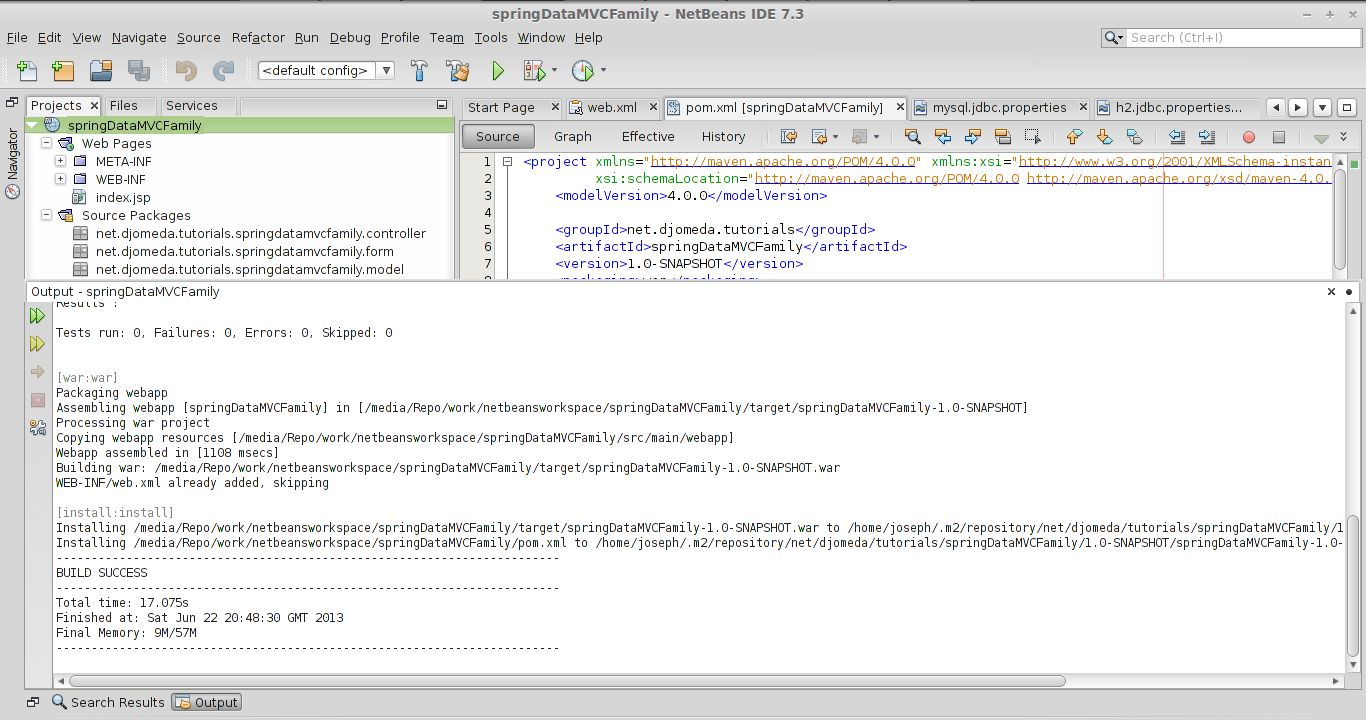Open the web.xml editor tab
Screen dimensions: 1366x720
coord(612,107)
